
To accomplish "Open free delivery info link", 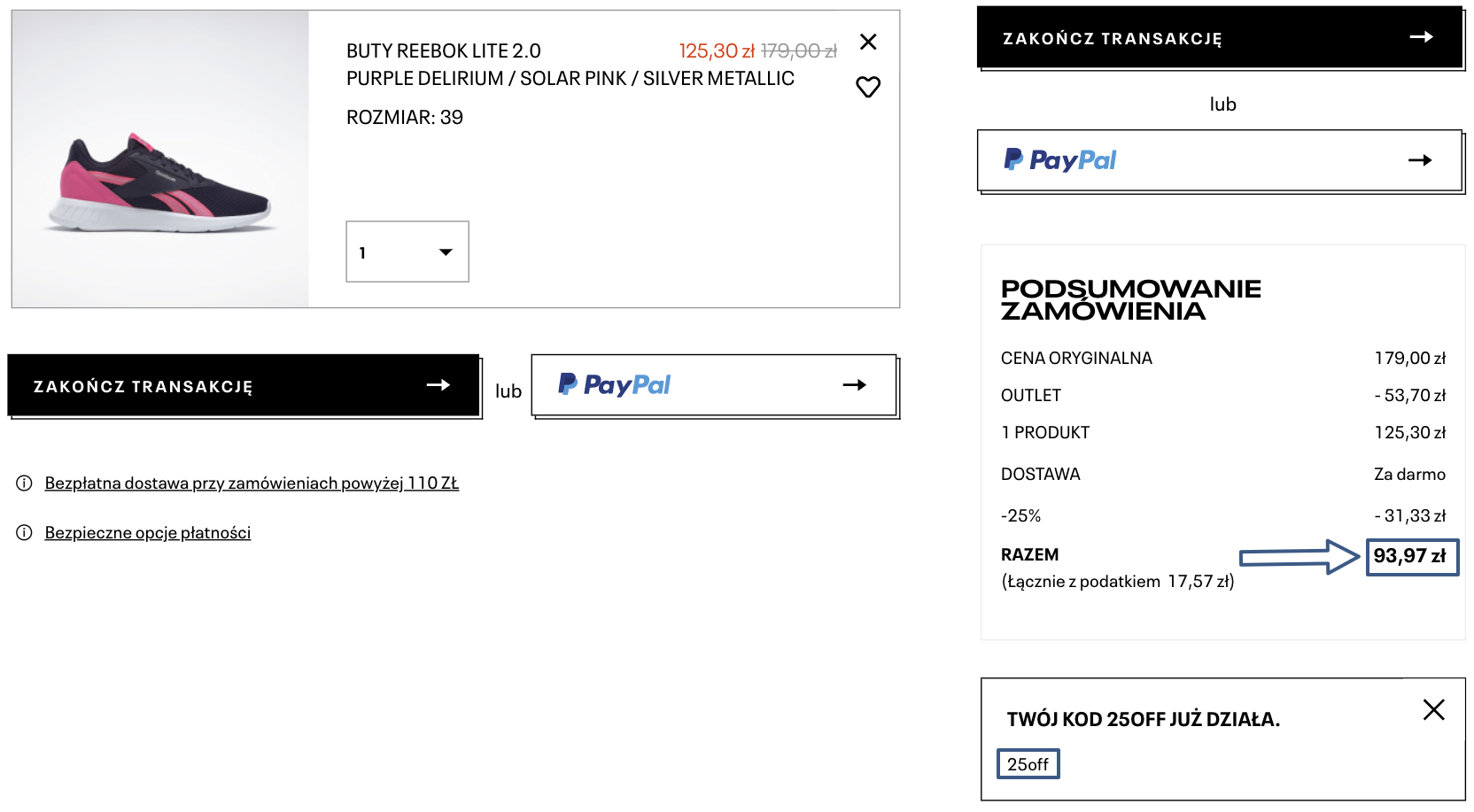I will point(252,483).
